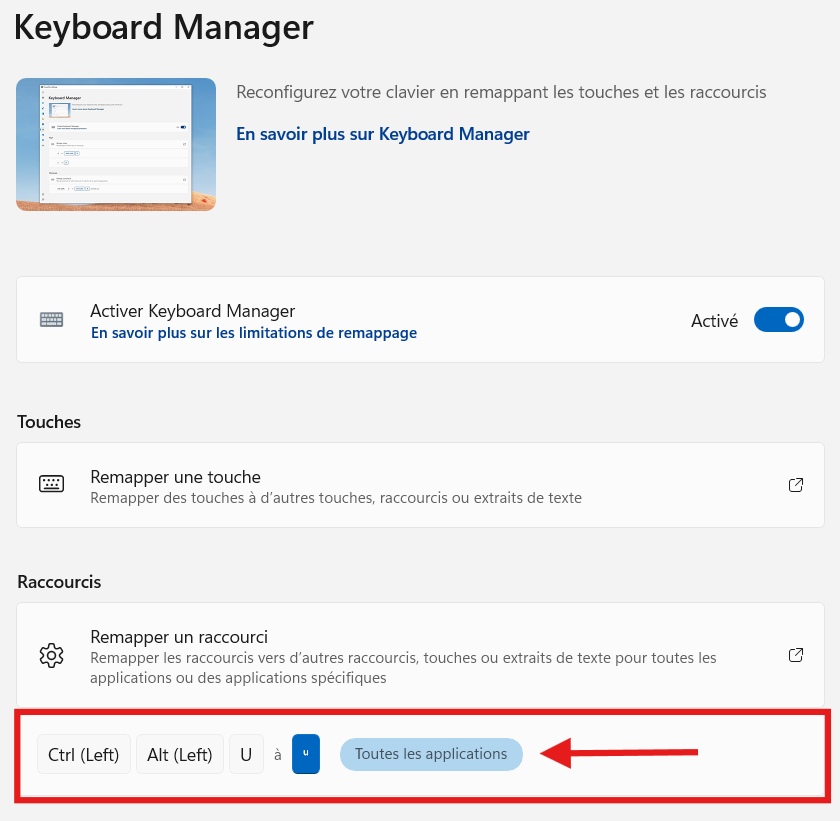Click the keyboard icon in Remapper une touche
Screen dimensions: 840x821
click(52, 485)
